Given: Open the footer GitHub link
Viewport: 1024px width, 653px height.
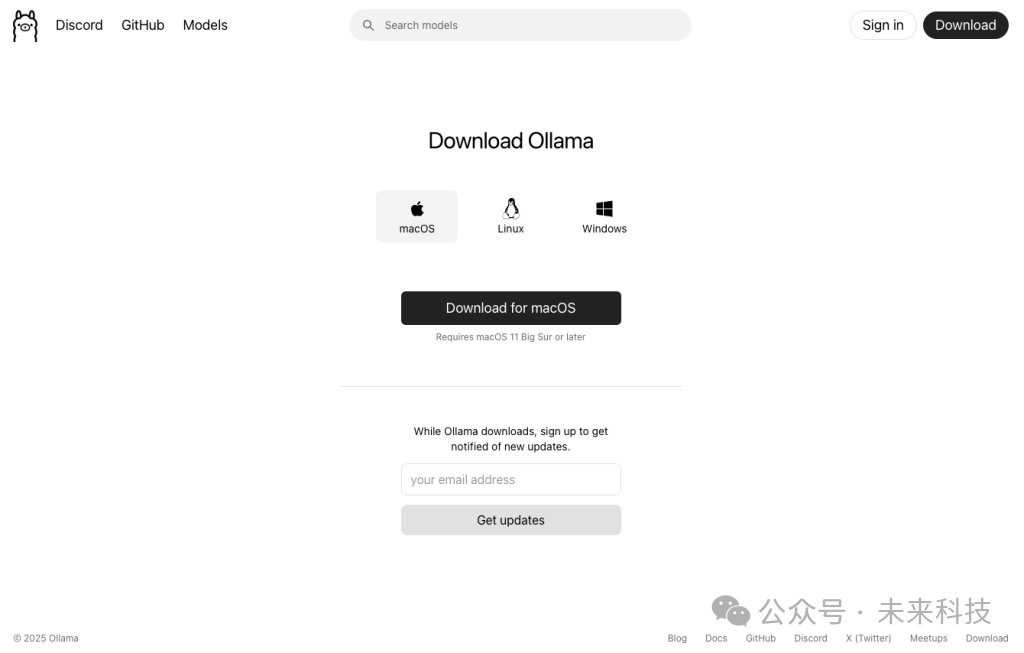Looking at the screenshot, I should tap(761, 639).
